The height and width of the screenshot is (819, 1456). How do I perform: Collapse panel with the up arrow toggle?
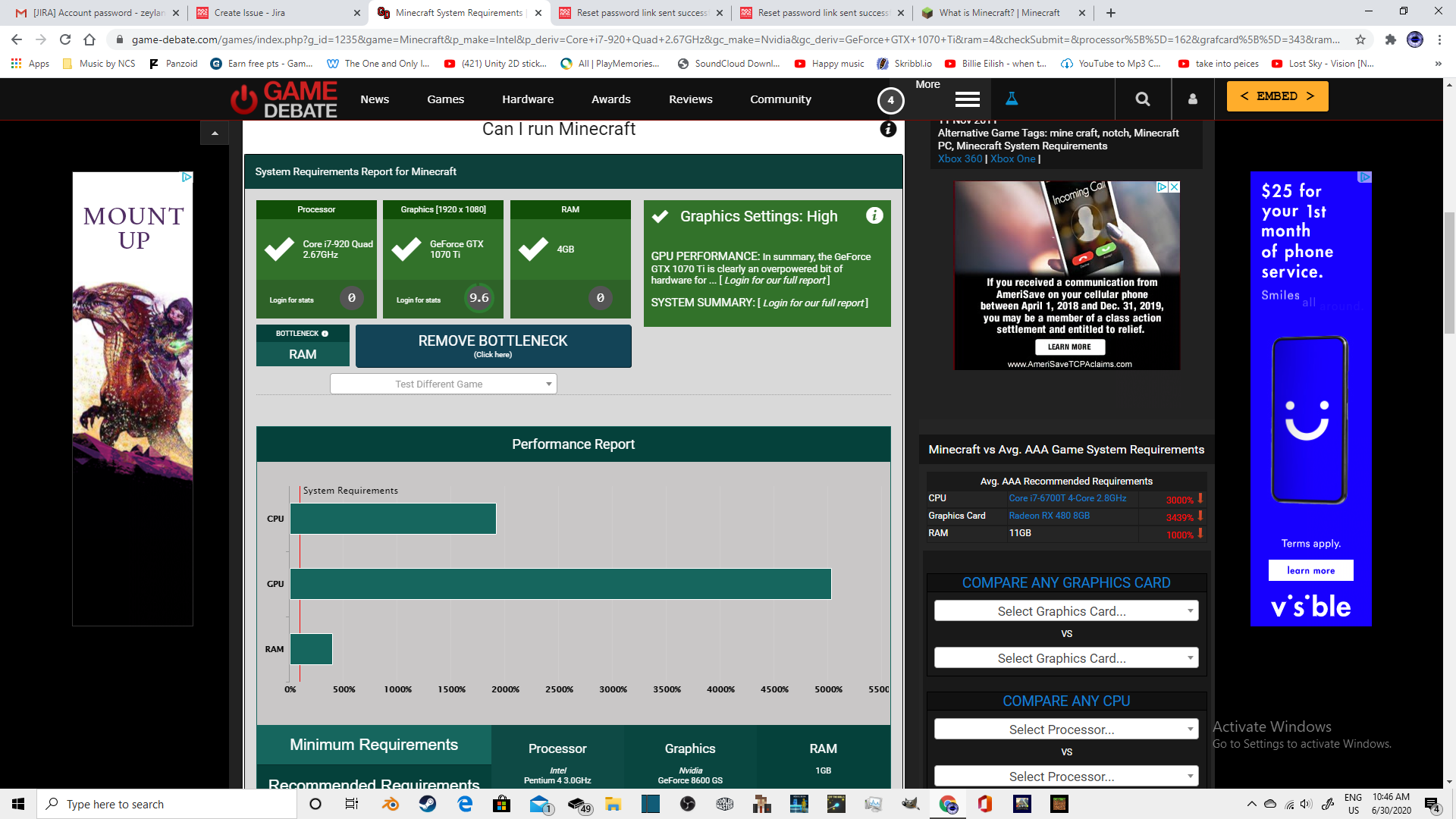pyautogui.click(x=215, y=133)
